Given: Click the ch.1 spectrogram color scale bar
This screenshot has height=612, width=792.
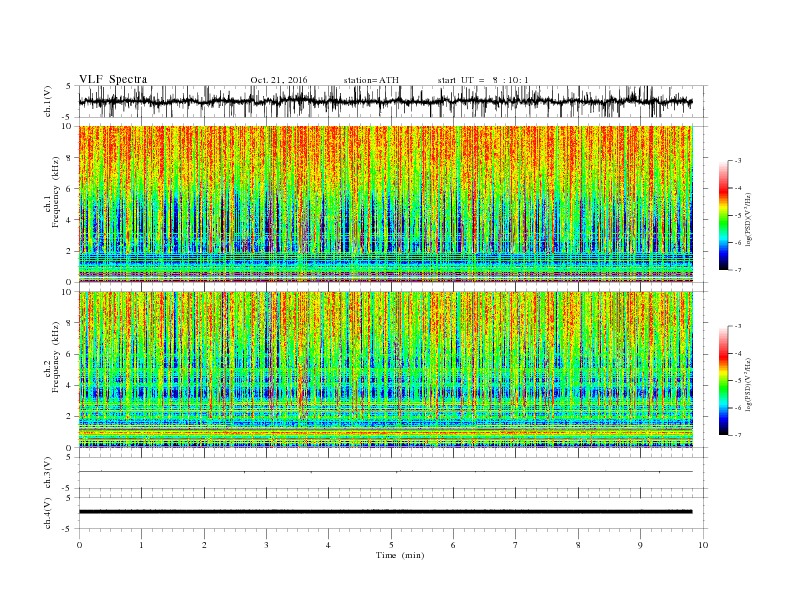Looking at the screenshot, I should click(x=723, y=215).
